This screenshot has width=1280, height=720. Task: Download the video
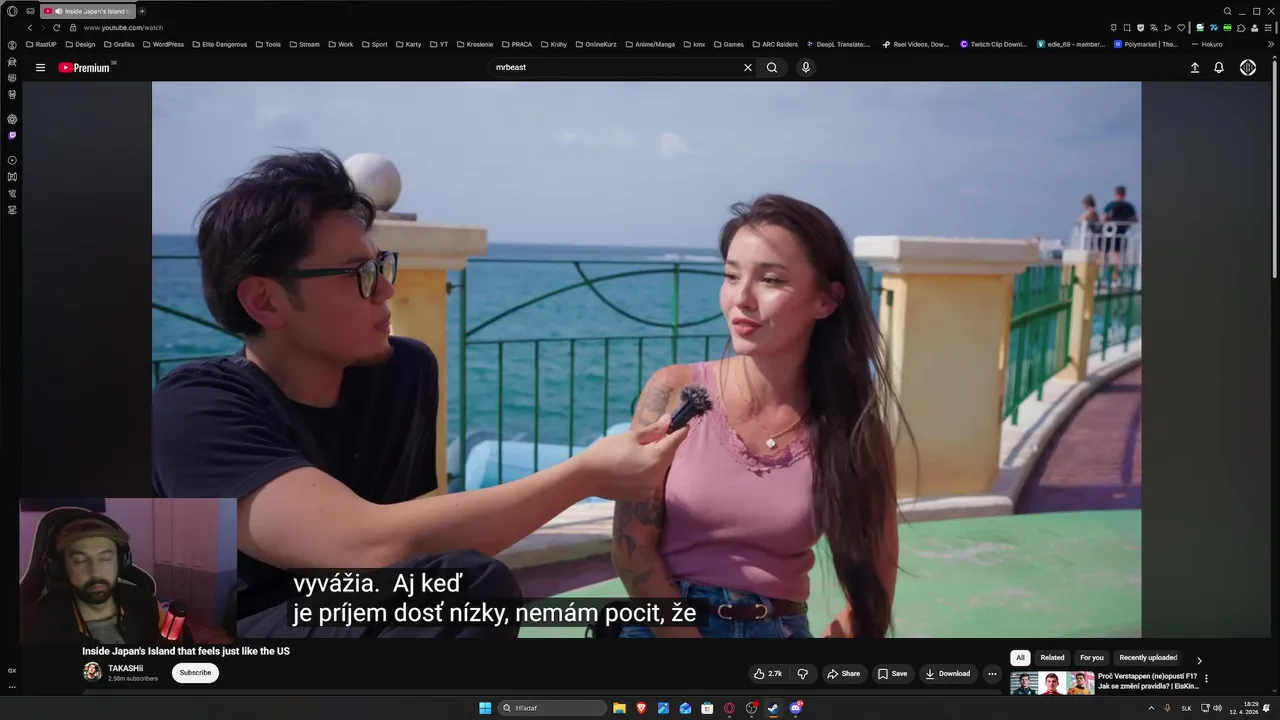point(947,674)
